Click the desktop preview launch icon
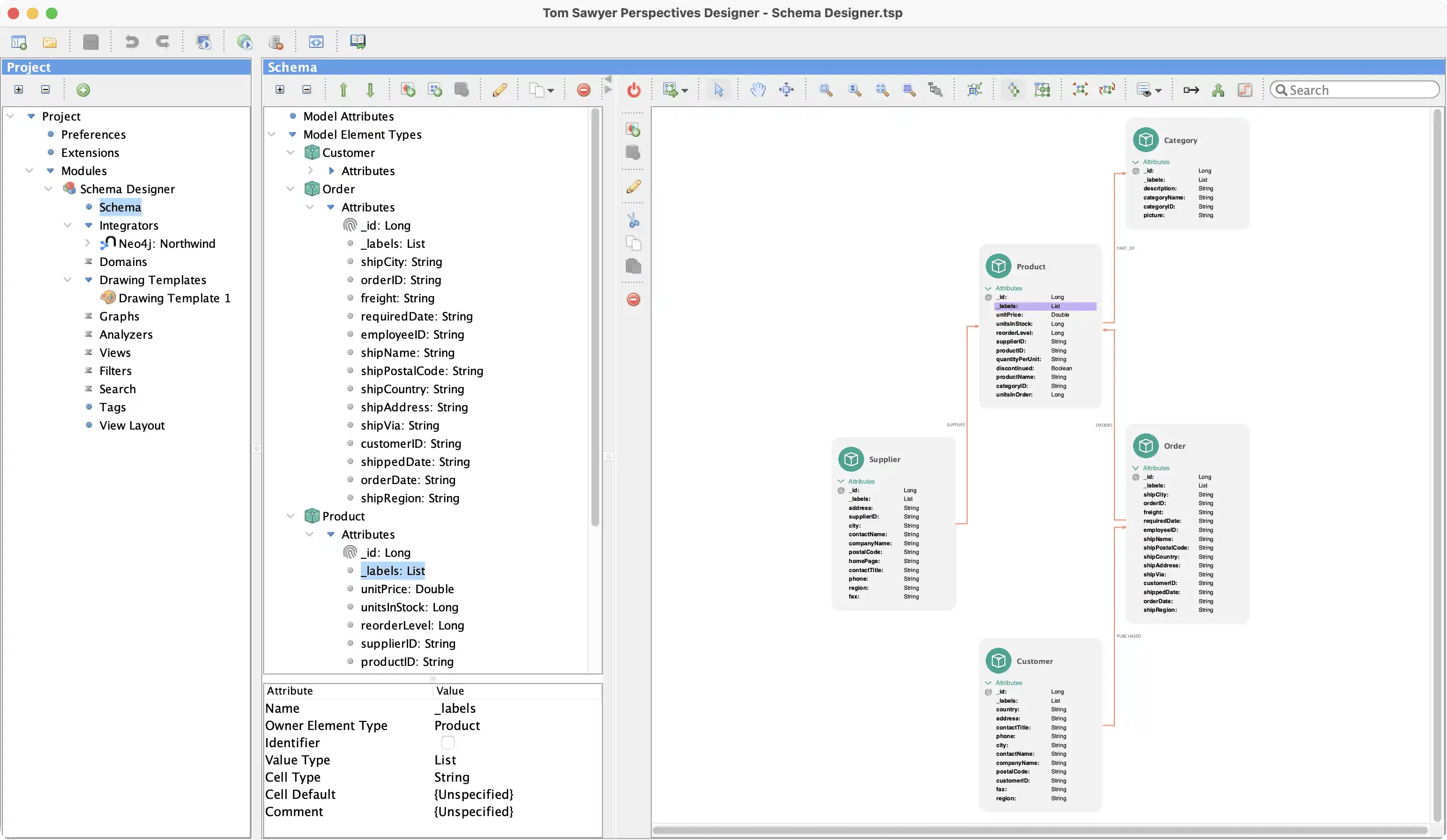Image resolution: width=1447 pixels, height=840 pixels. [204, 42]
